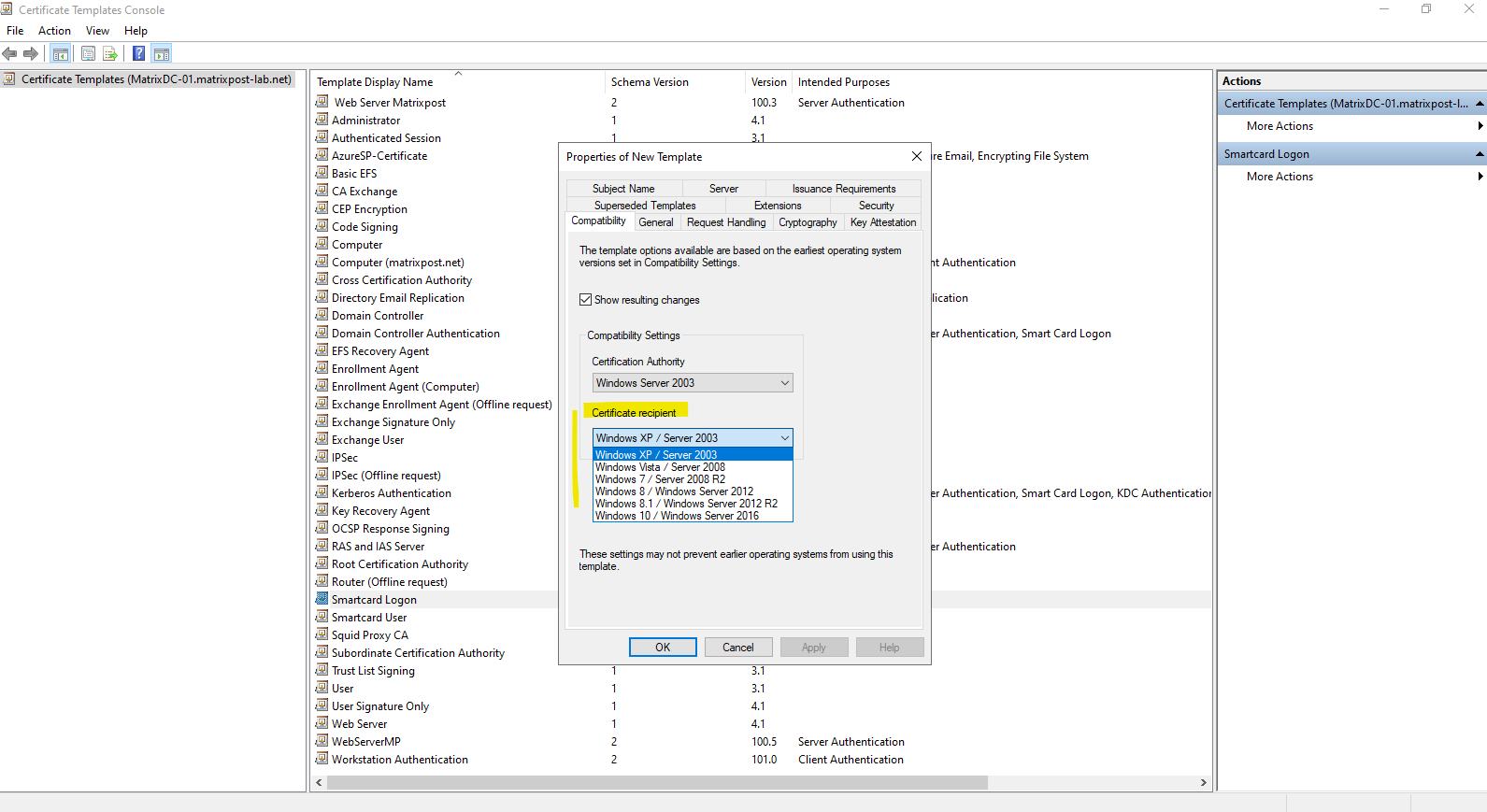
Task: Open the Server tab
Action: point(723,189)
